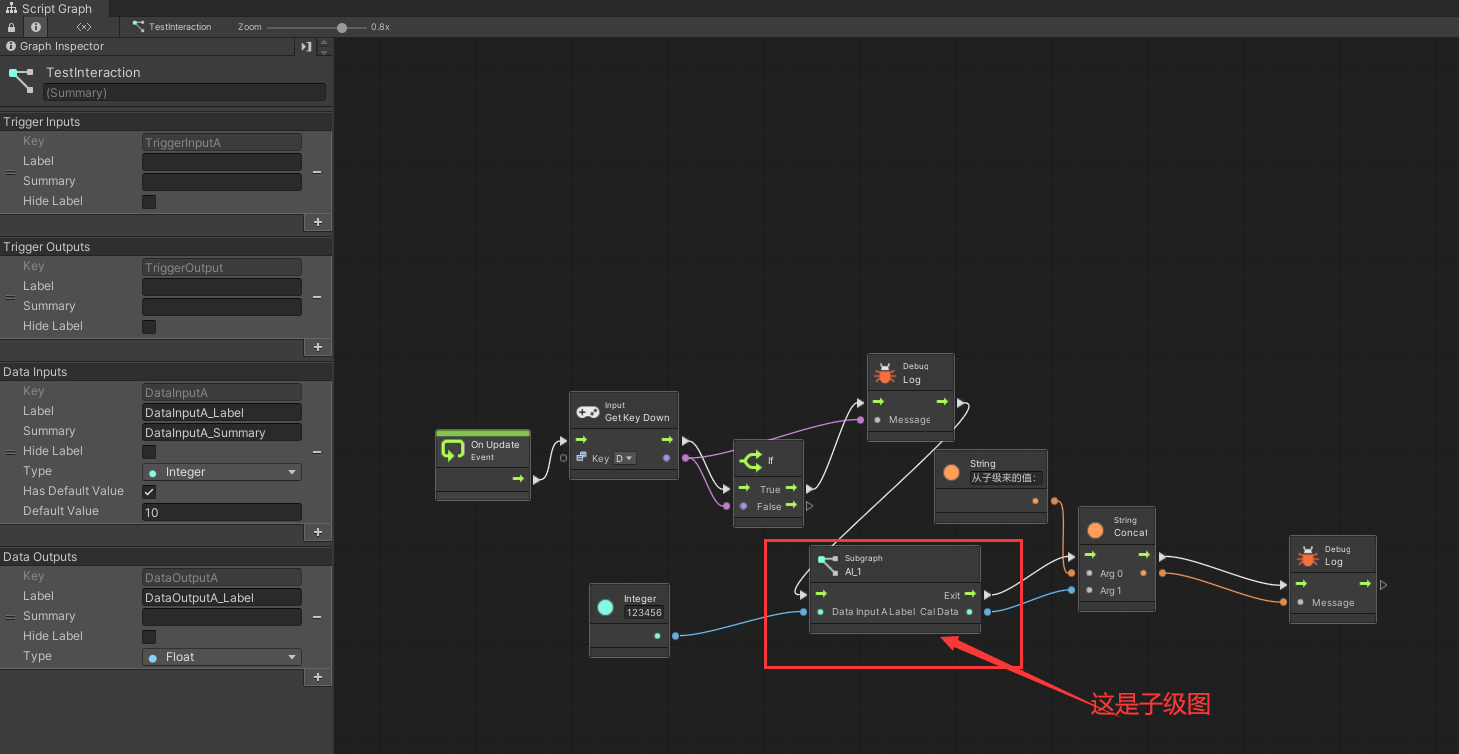This screenshot has height=754, width=1459.
Task: Click the orange String Concat icon
Action: click(x=1095, y=530)
